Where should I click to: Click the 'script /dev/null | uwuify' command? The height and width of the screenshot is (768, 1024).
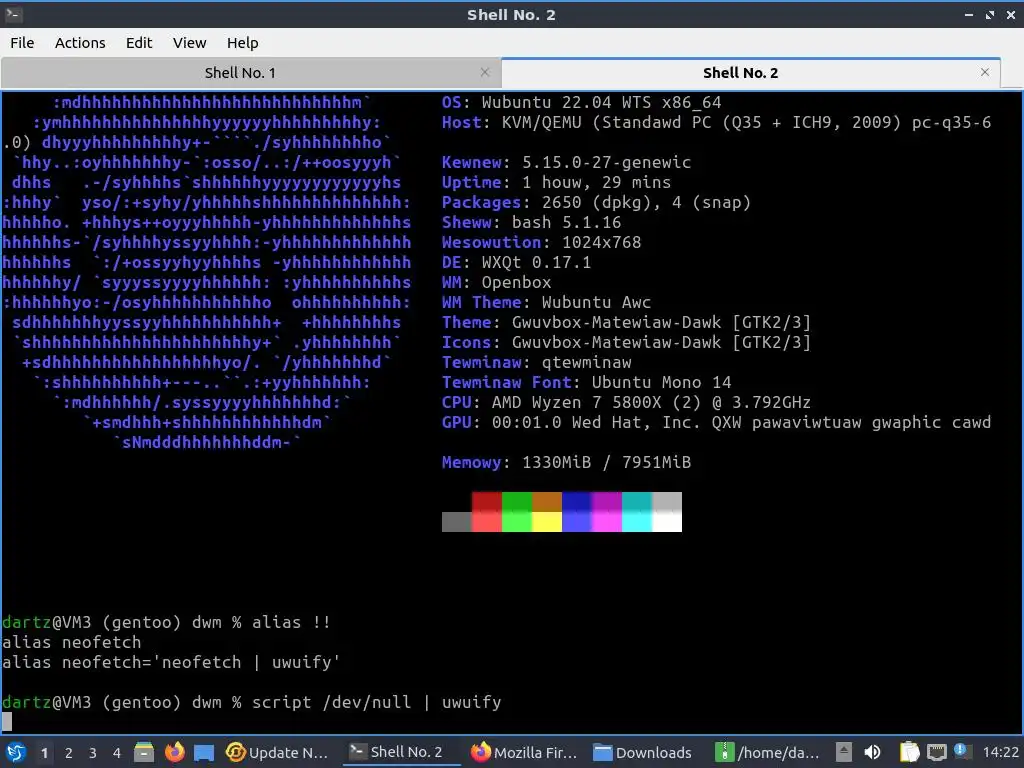coord(377,702)
